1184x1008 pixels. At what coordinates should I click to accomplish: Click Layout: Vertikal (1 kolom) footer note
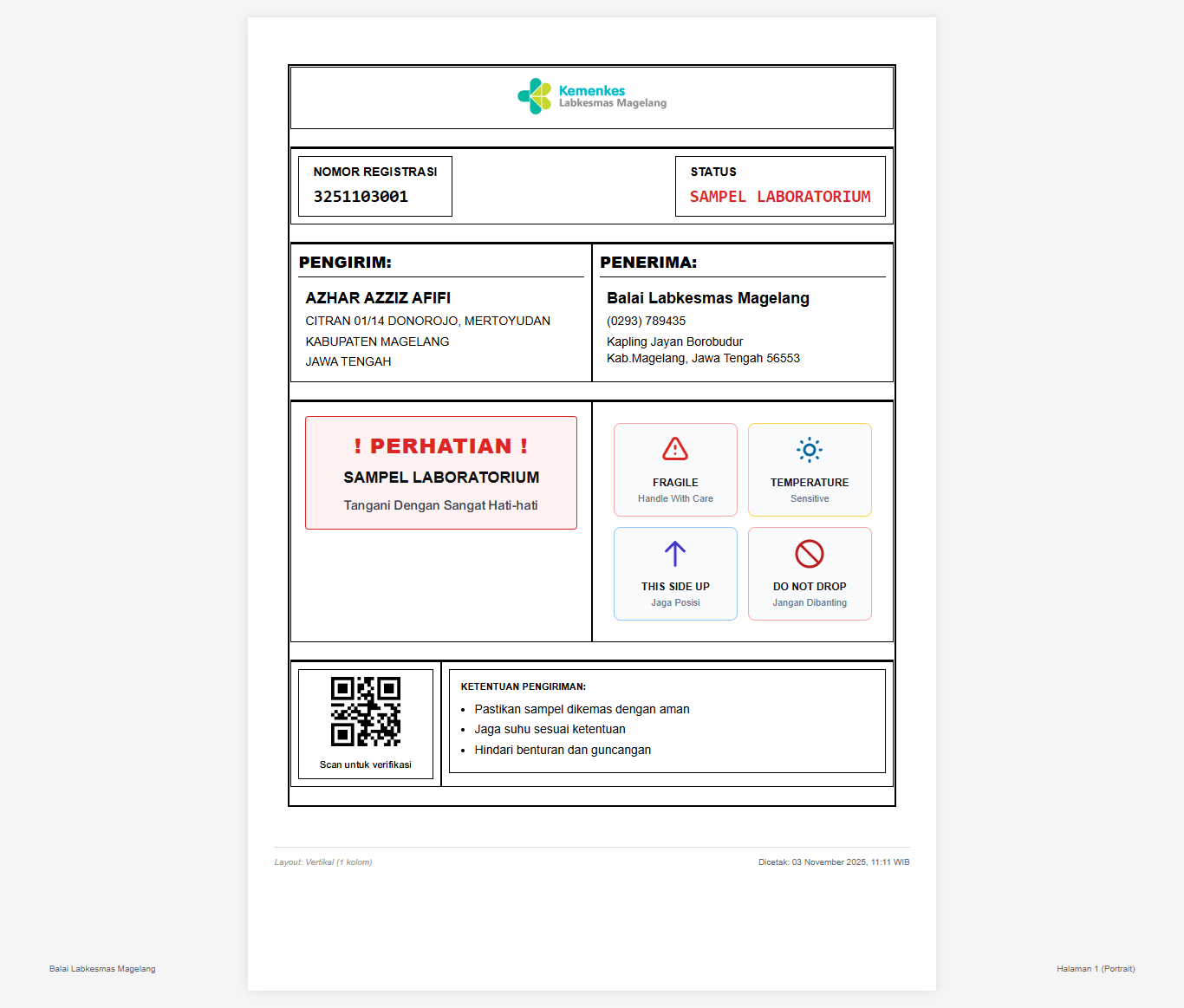pos(323,862)
